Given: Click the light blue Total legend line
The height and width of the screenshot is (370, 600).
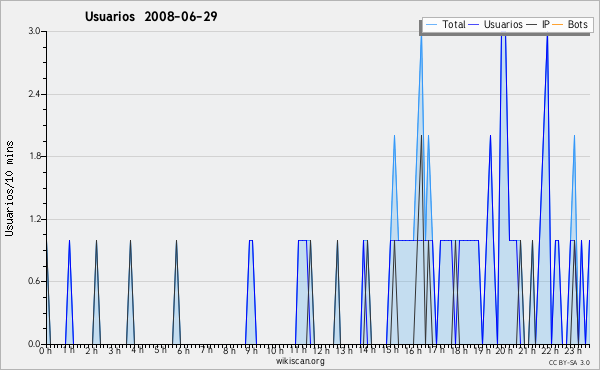Looking at the screenshot, I should (431, 25).
